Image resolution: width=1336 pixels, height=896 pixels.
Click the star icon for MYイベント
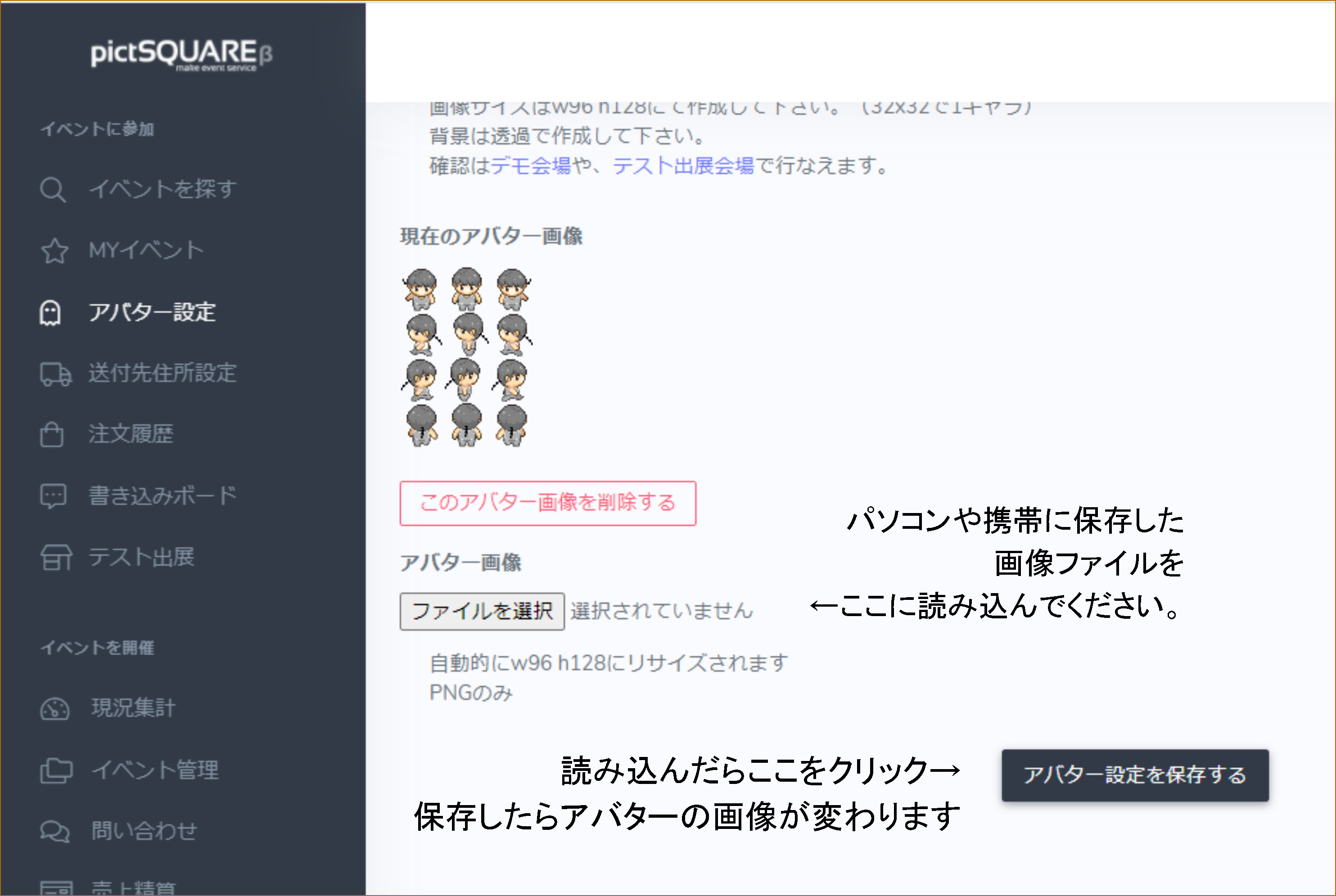pos(54,251)
